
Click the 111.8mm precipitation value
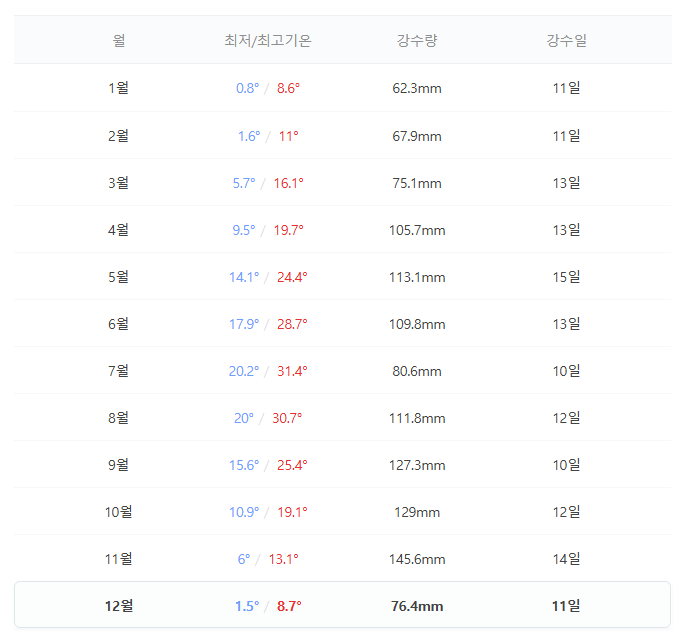click(x=417, y=418)
